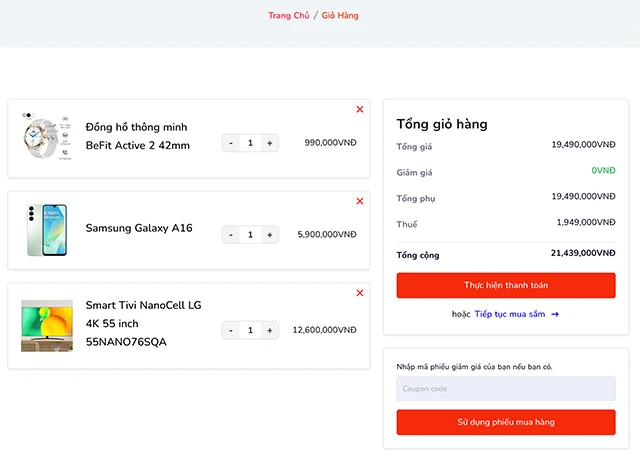Viewport: 640px width, 457px height.
Task: Remove Samsung Galaxy A16 from cart
Action: click(x=360, y=201)
